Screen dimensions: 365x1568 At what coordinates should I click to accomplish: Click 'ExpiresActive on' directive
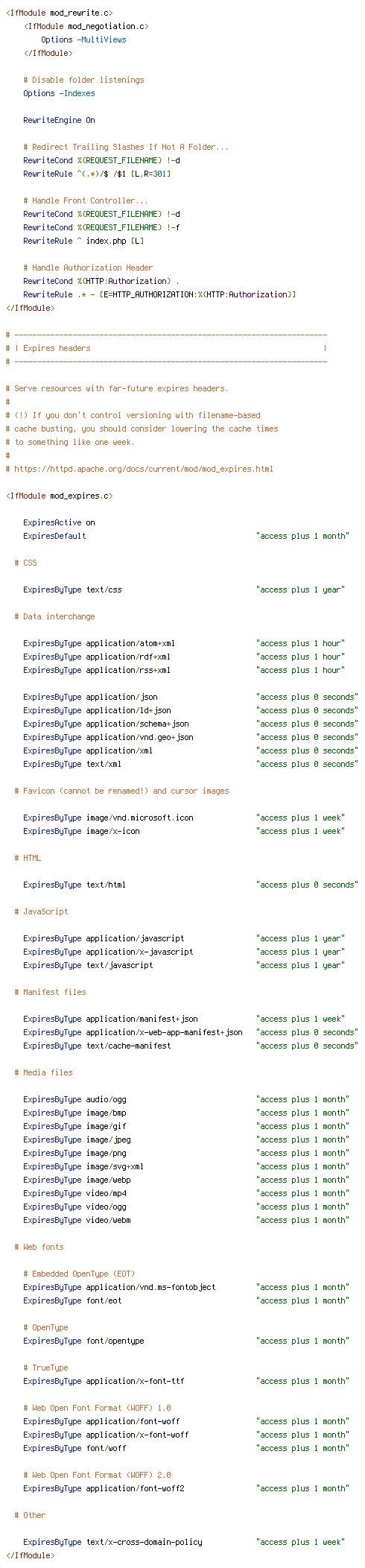tap(59, 522)
